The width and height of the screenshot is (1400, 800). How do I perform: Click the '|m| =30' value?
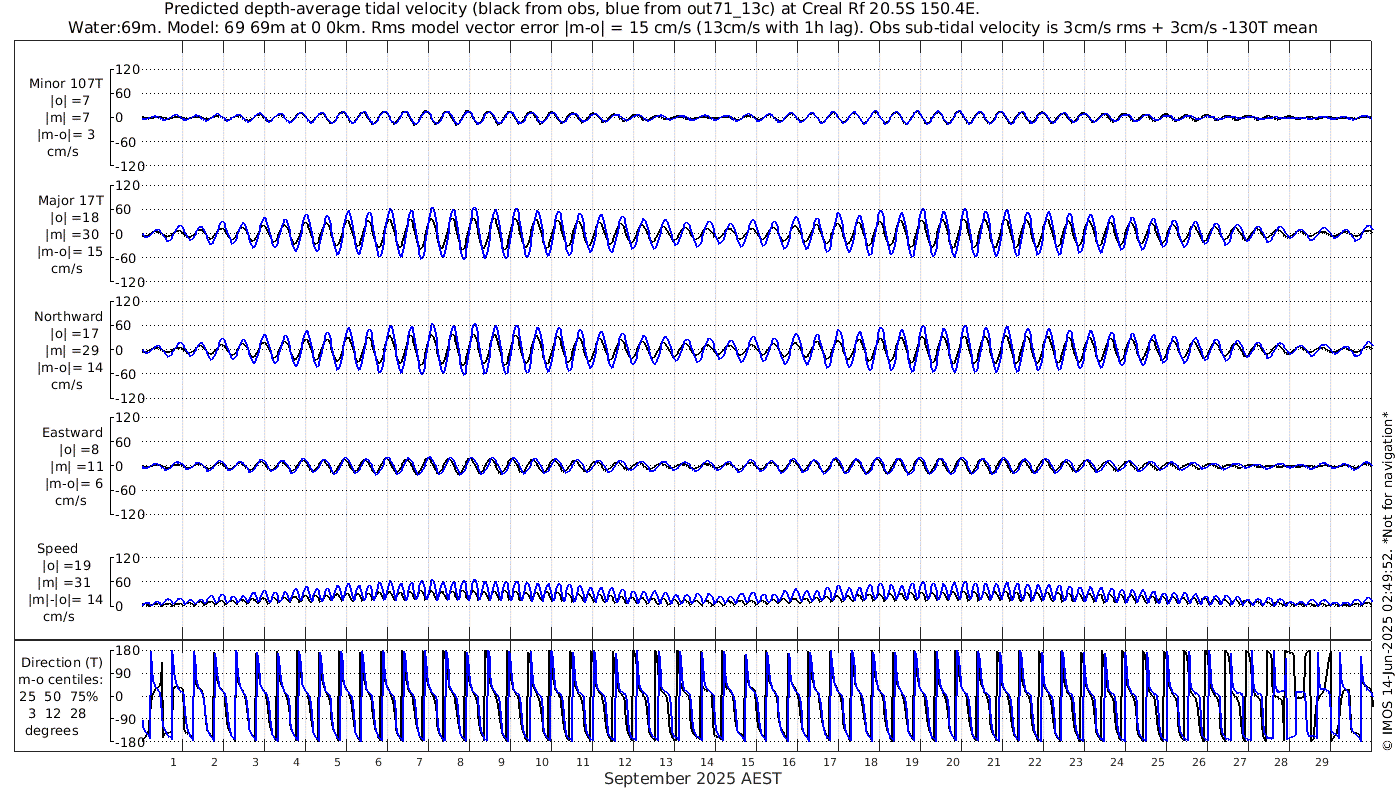(75, 235)
